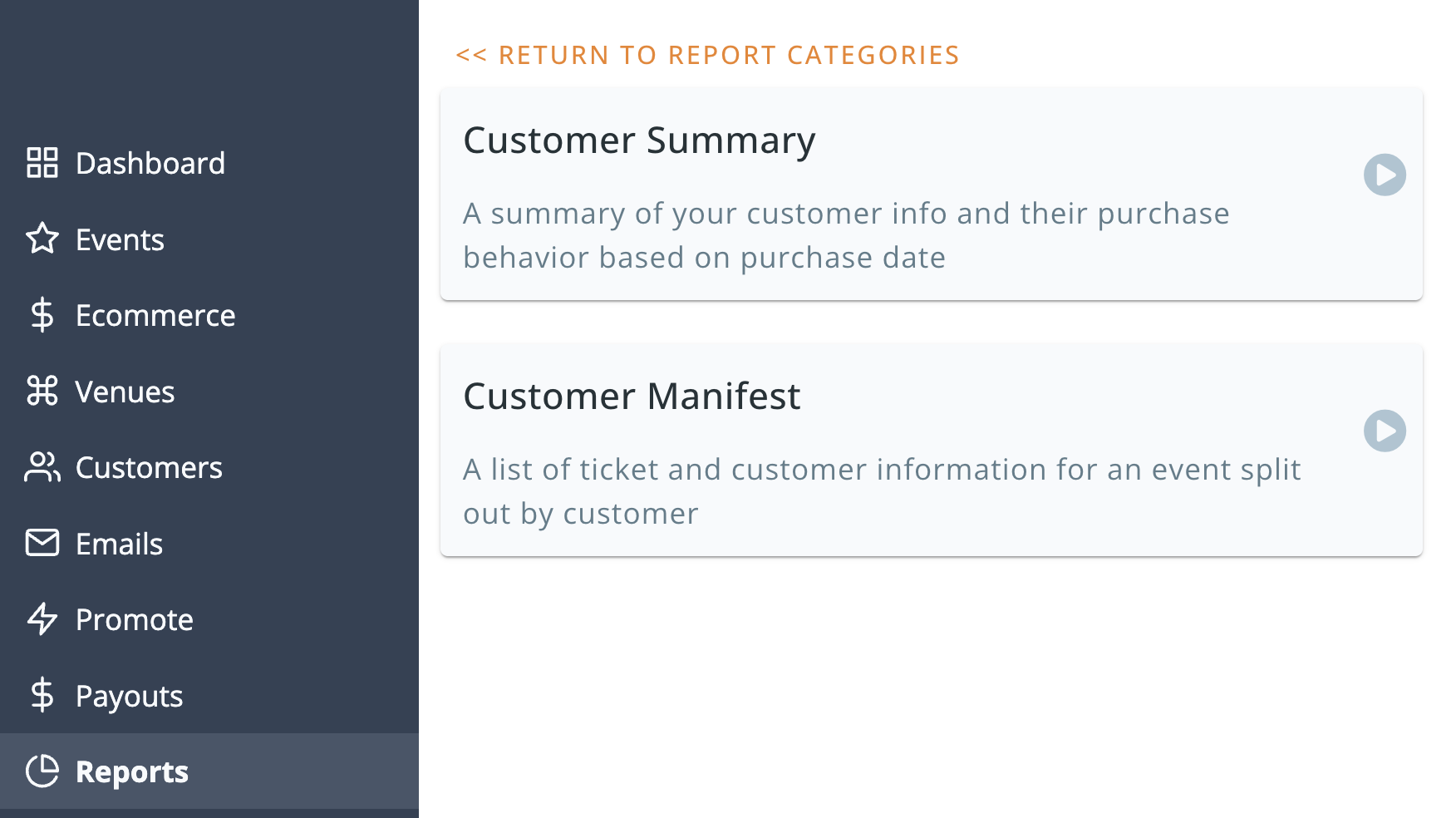
Task: Click the Promote lightning bolt icon
Action: coord(42,619)
